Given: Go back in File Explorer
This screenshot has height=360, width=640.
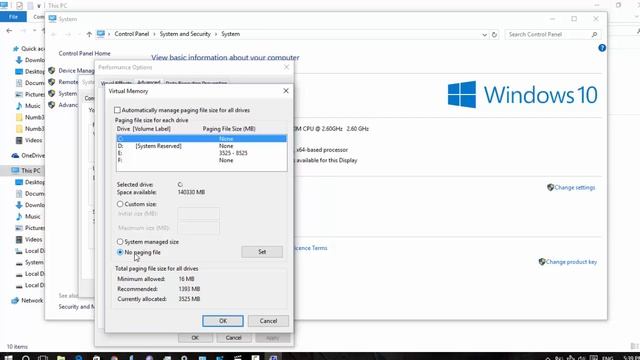Looking at the screenshot, I should click(x=9, y=31).
